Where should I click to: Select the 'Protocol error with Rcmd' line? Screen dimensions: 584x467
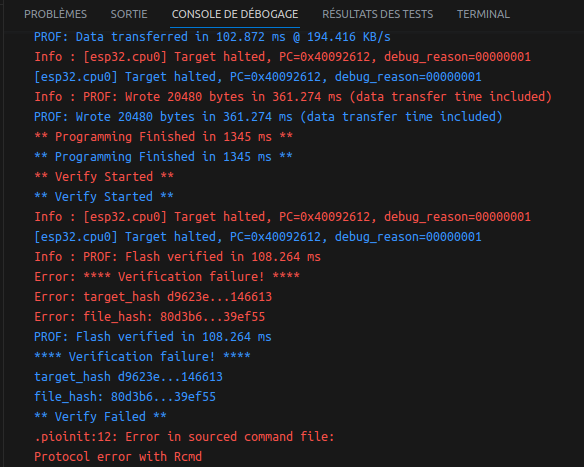coord(118,457)
